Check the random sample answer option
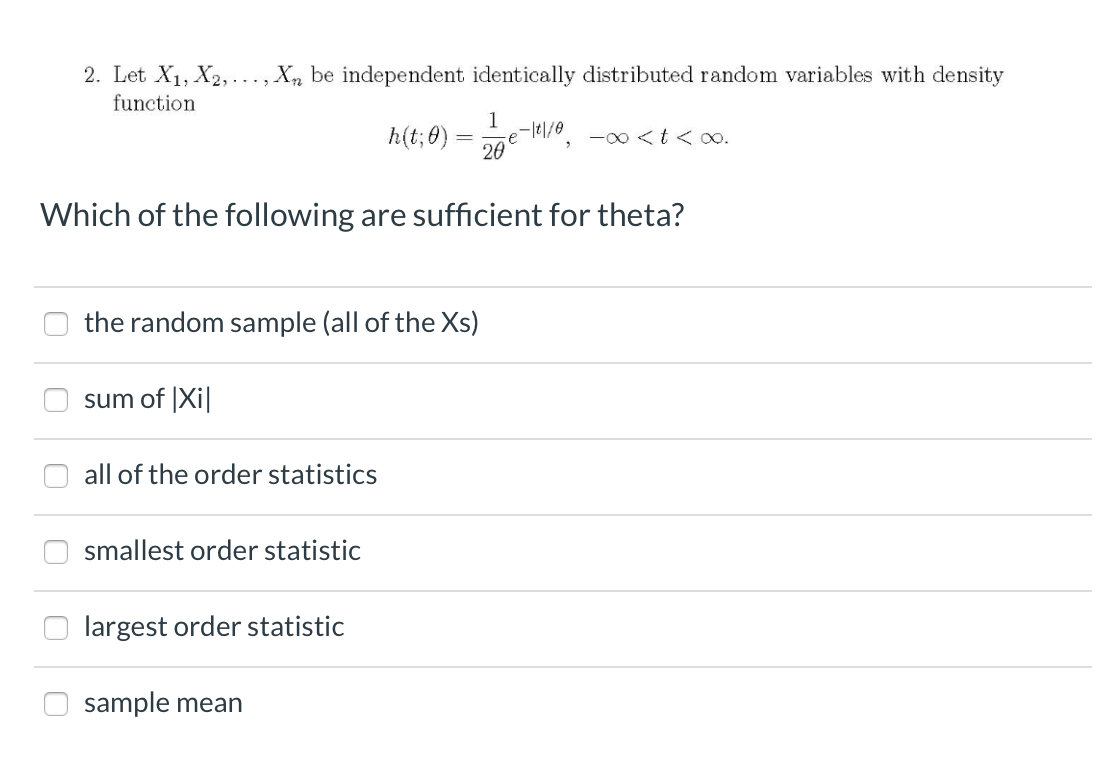Image resolution: width=1116 pixels, height=766 pixels. (x=56, y=324)
